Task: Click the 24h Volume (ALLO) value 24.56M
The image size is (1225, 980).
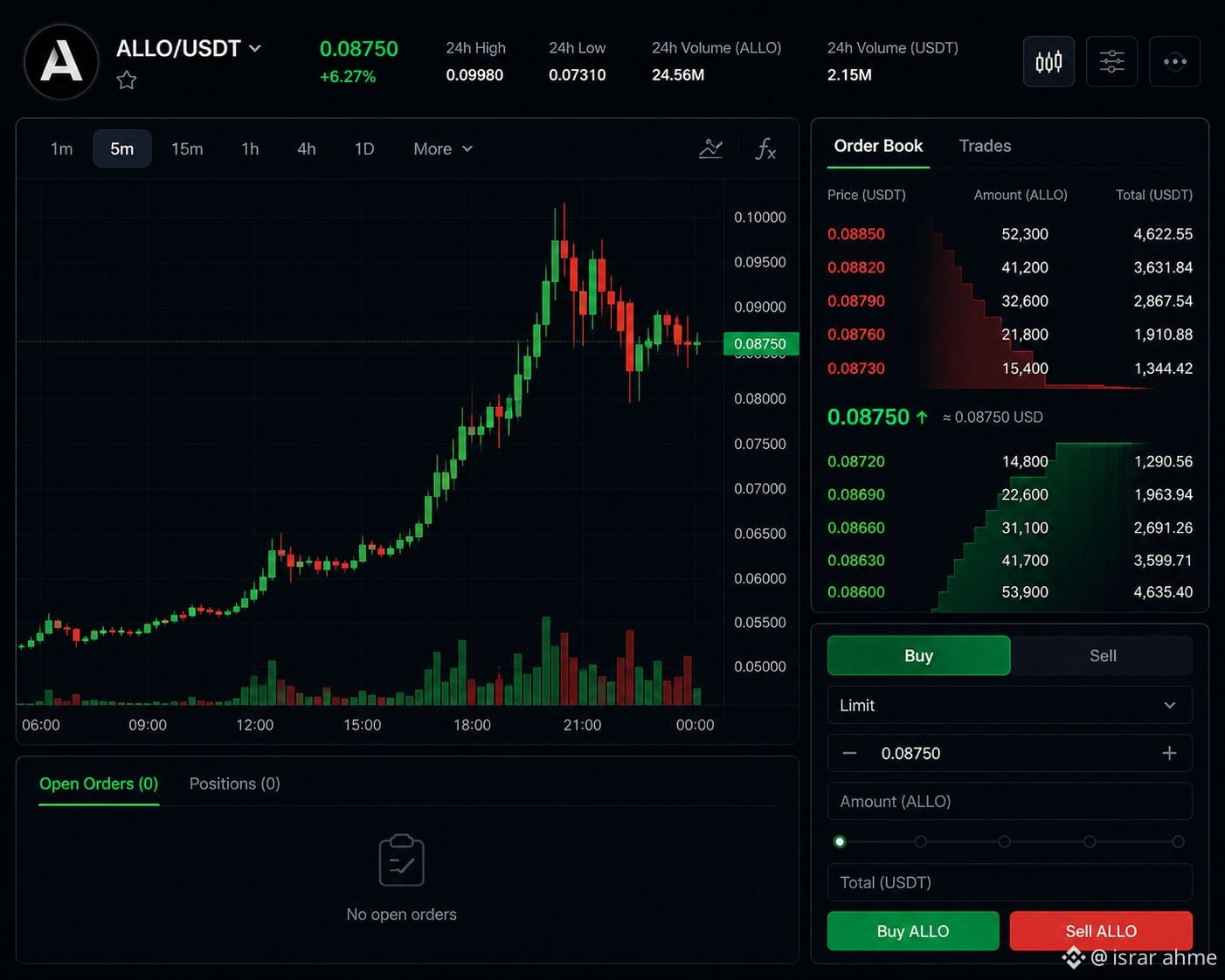Action: click(678, 75)
